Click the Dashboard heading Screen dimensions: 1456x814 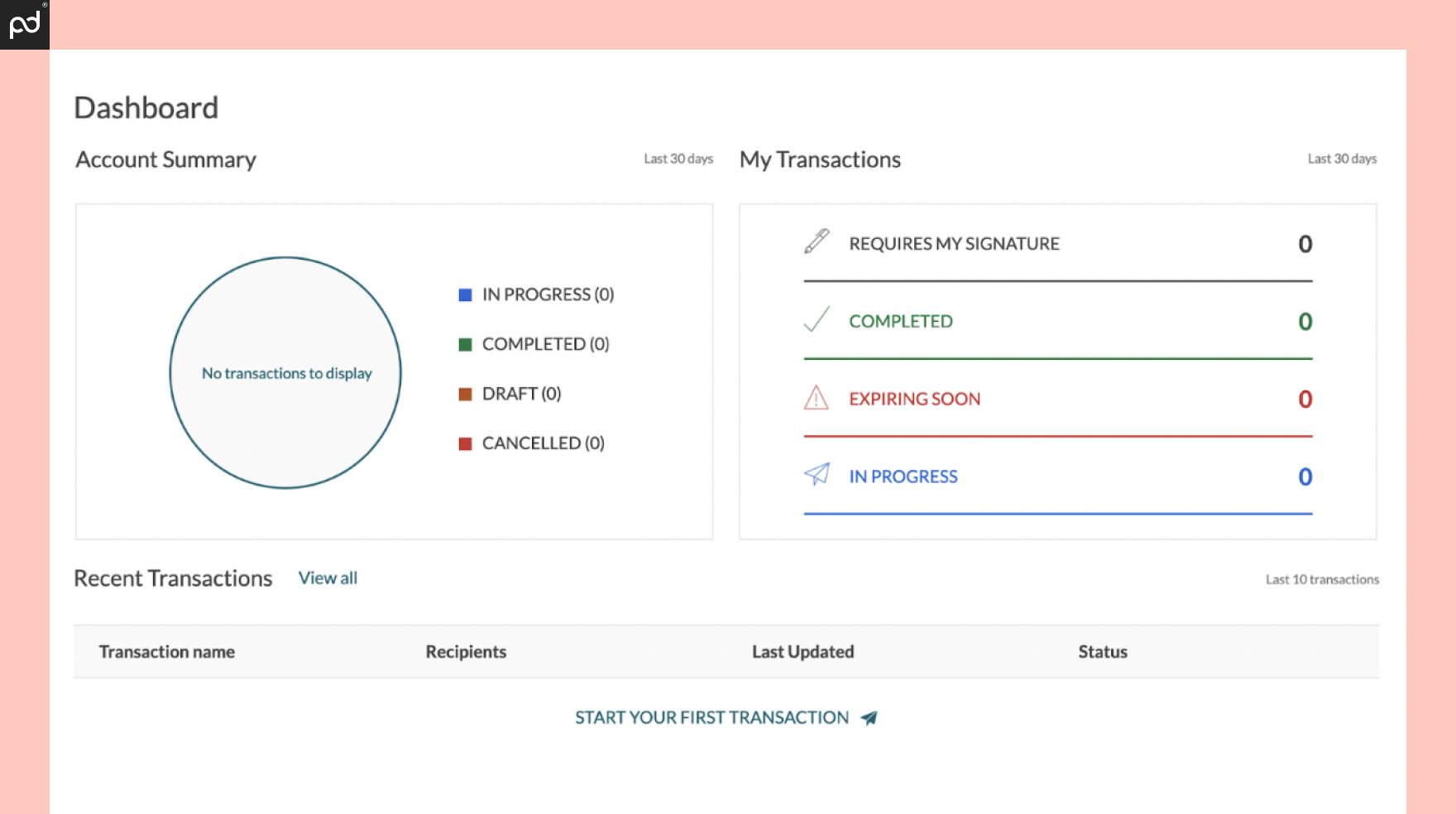pyautogui.click(x=146, y=108)
